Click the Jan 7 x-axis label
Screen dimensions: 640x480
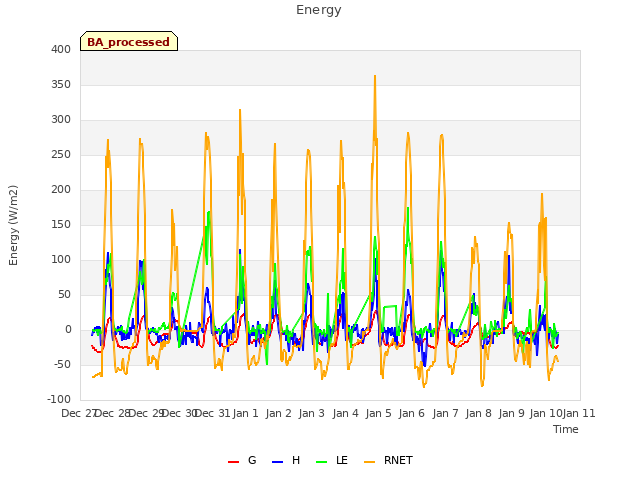(x=445, y=414)
